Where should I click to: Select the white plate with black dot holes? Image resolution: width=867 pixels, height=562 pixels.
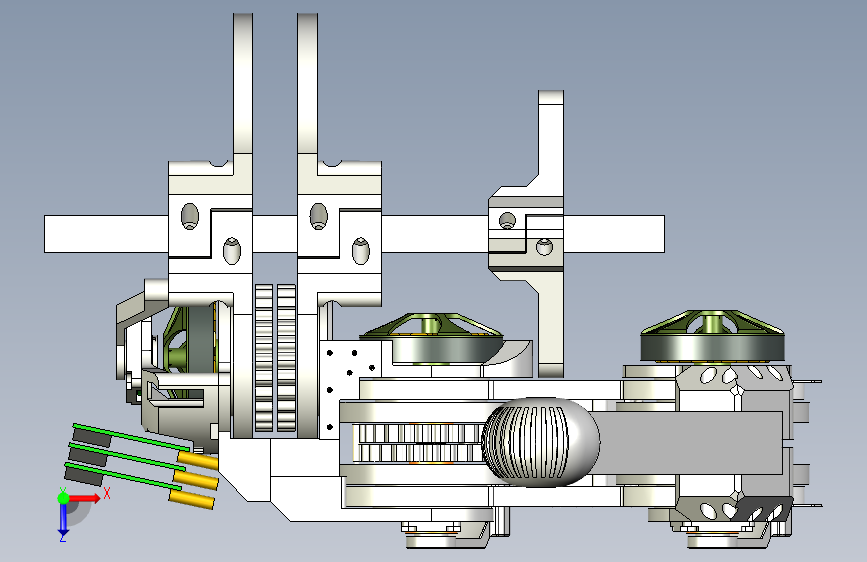[350, 387]
